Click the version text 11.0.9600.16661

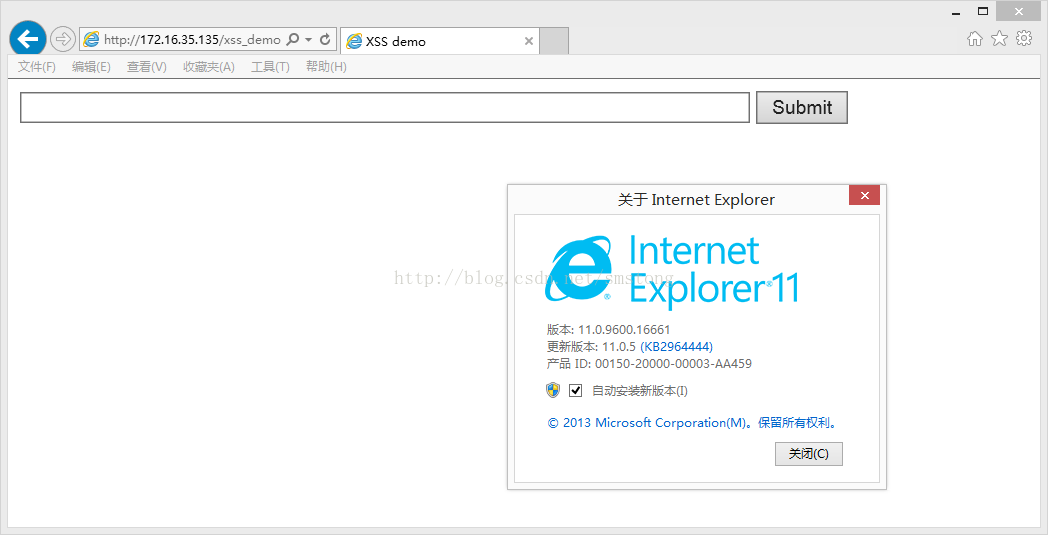click(624, 330)
